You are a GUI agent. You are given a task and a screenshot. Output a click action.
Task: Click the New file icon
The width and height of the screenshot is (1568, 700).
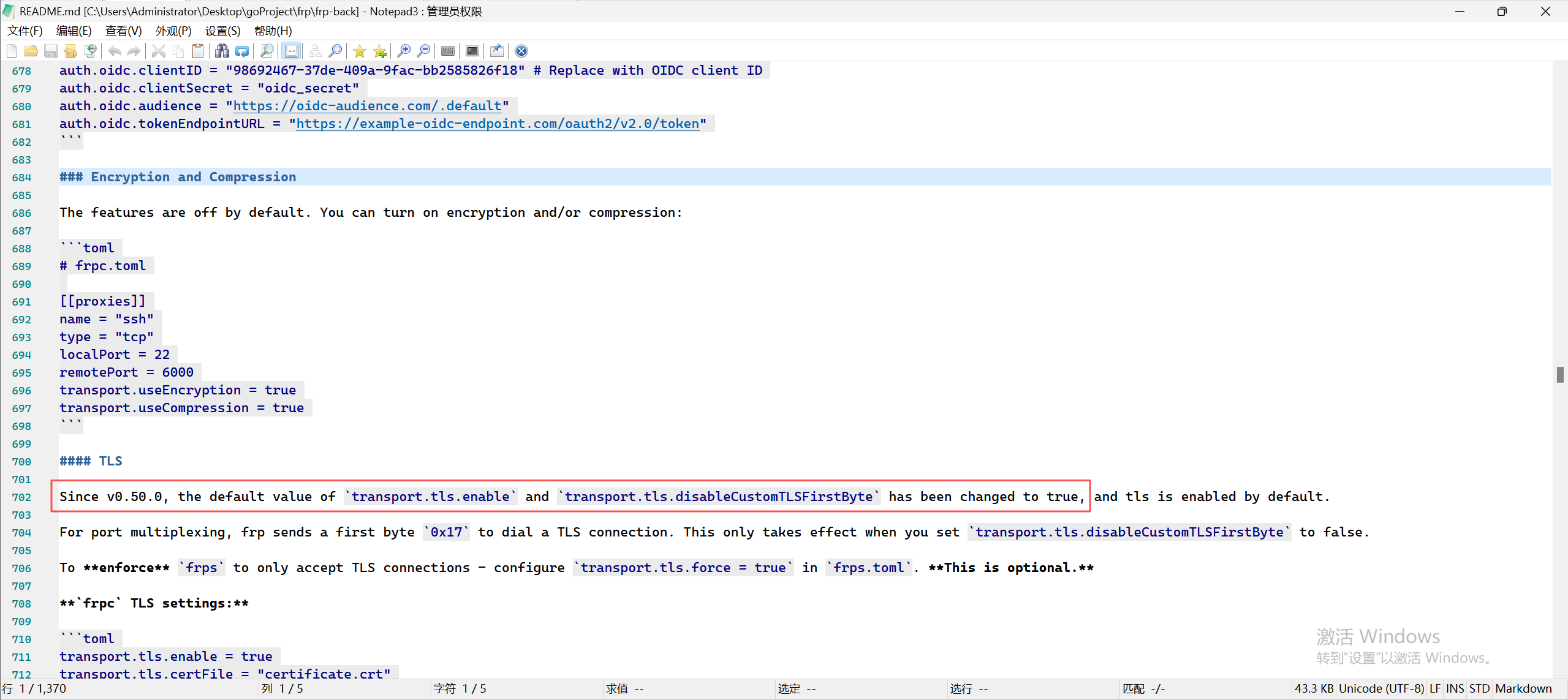[12, 51]
